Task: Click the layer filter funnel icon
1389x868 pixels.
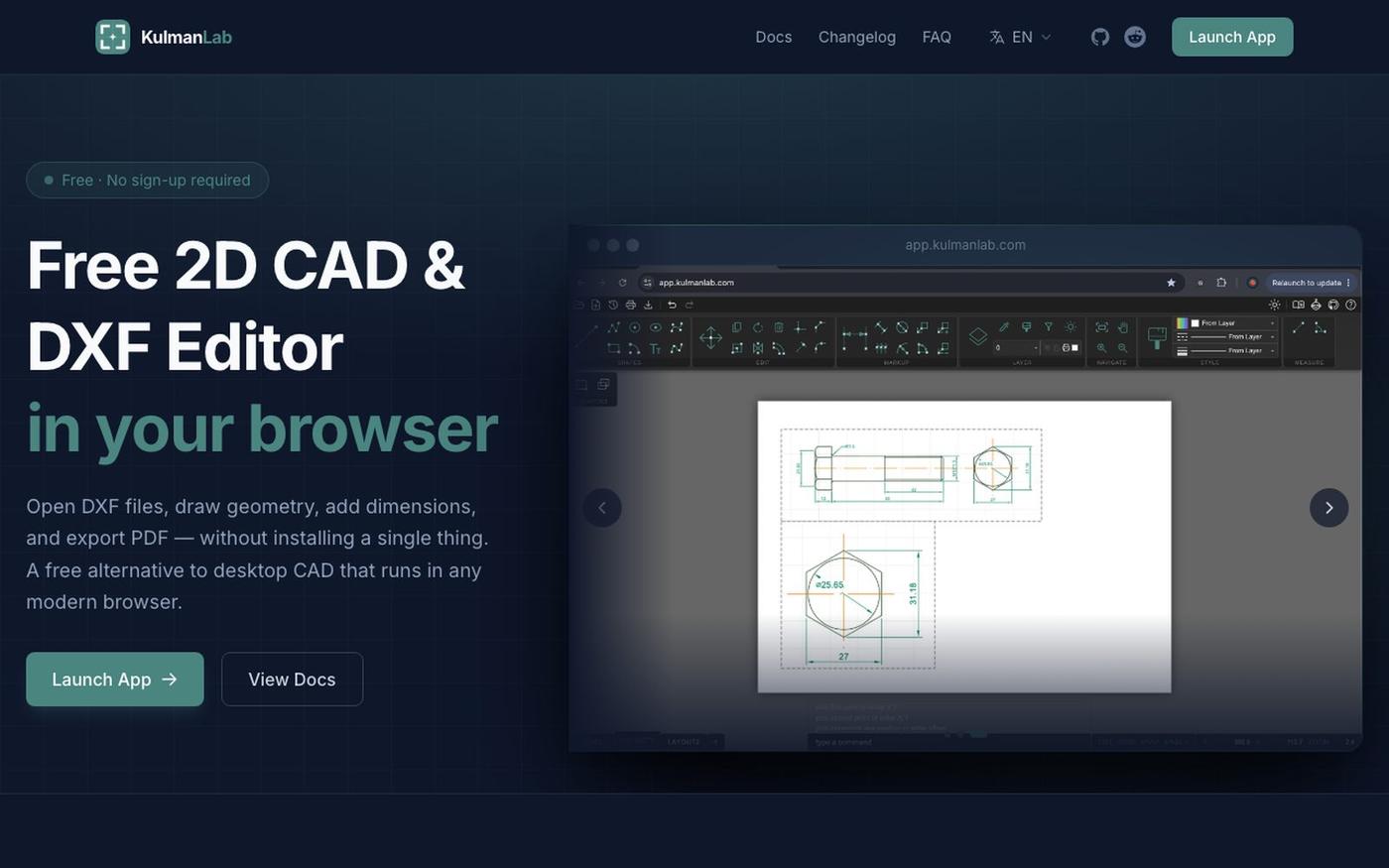Action: coord(1049,326)
